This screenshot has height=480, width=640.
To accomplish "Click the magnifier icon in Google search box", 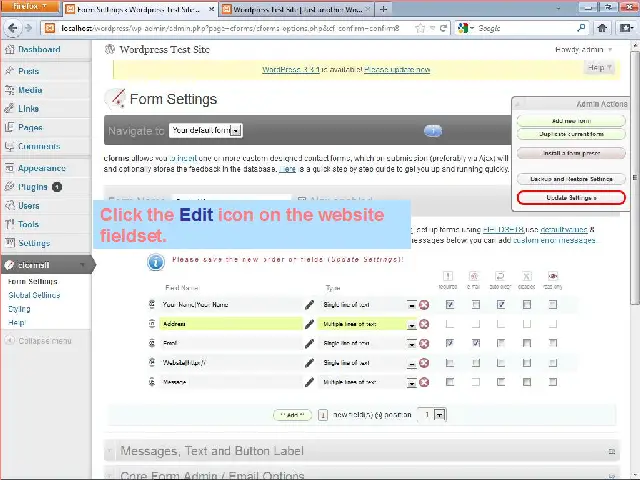I will (x=581, y=28).
